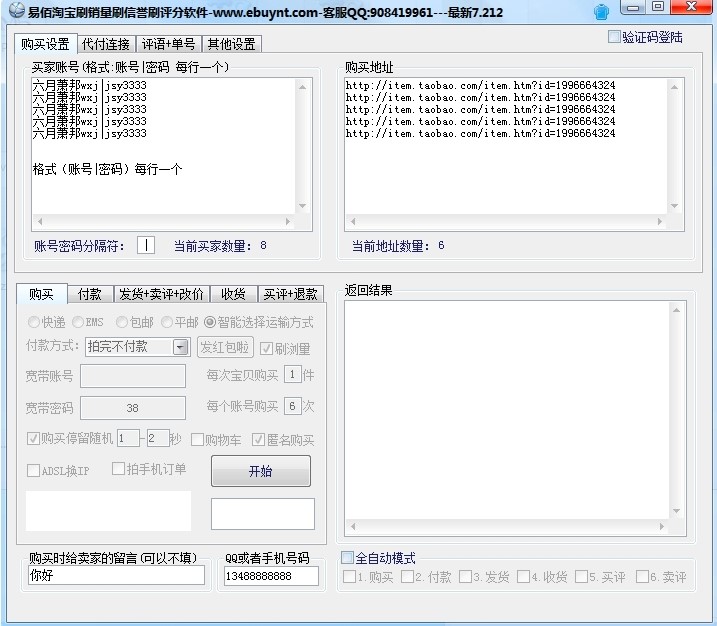
Task: Enable 全自动模式 checkbox
Action: [348, 557]
